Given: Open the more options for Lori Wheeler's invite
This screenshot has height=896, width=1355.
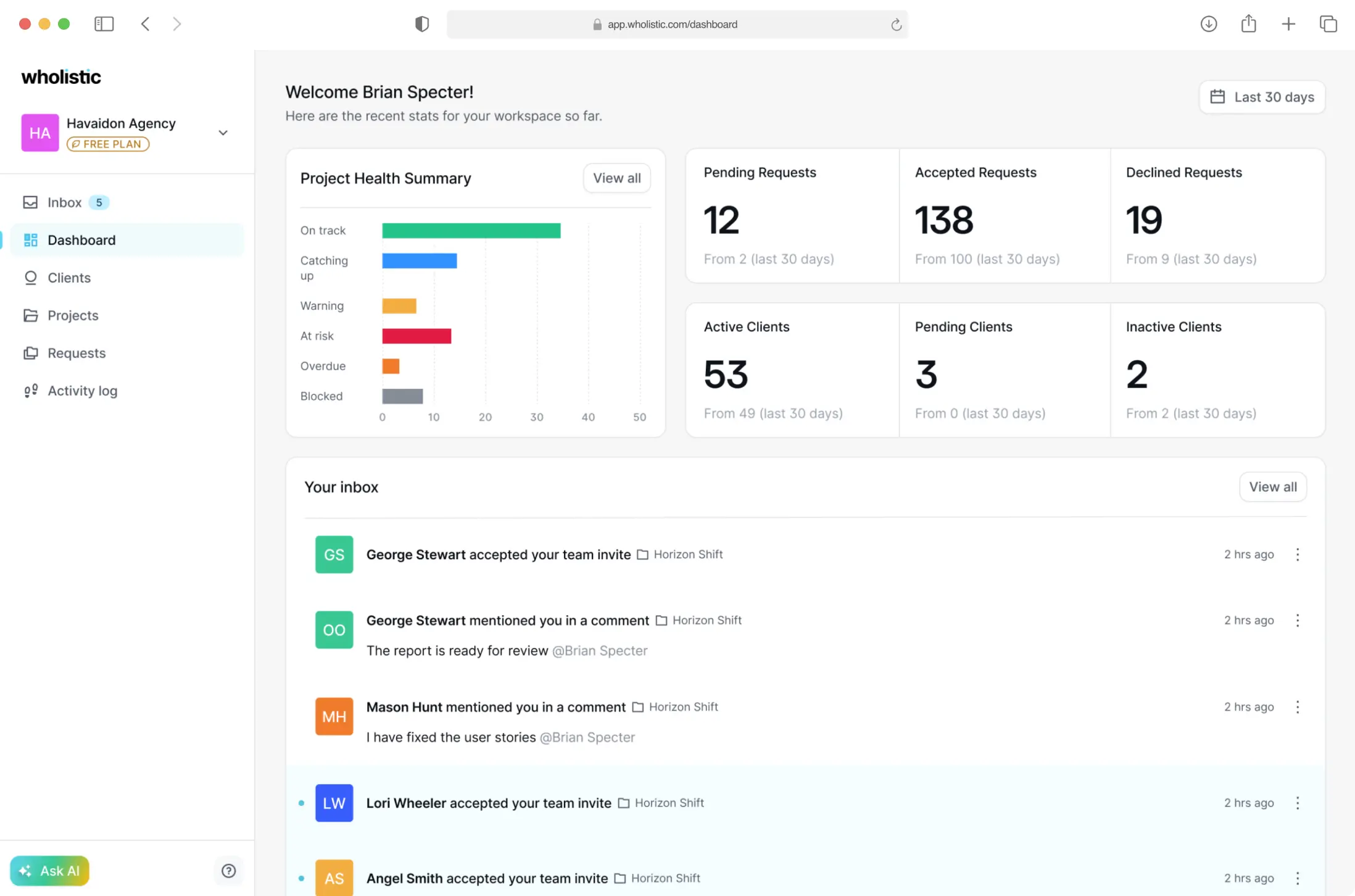Looking at the screenshot, I should [1297, 803].
